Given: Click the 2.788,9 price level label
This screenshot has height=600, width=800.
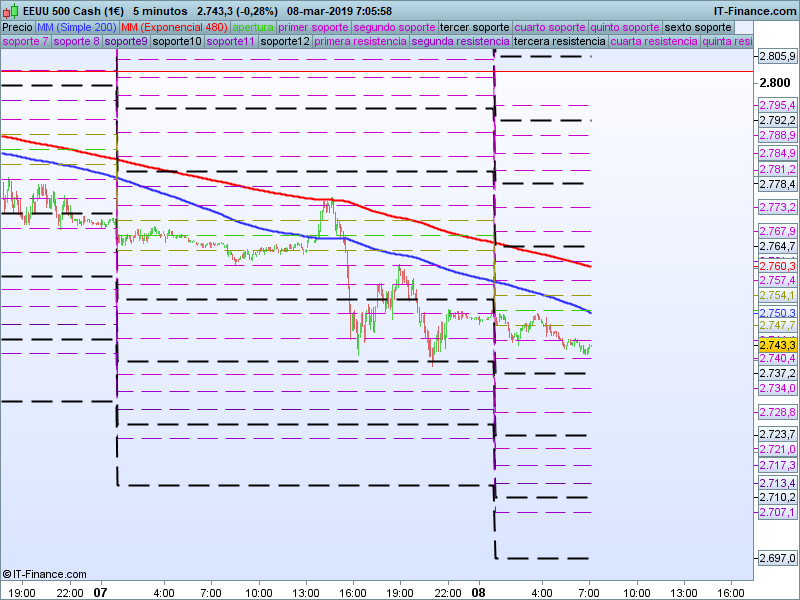Looking at the screenshot, I should click(x=777, y=135).
